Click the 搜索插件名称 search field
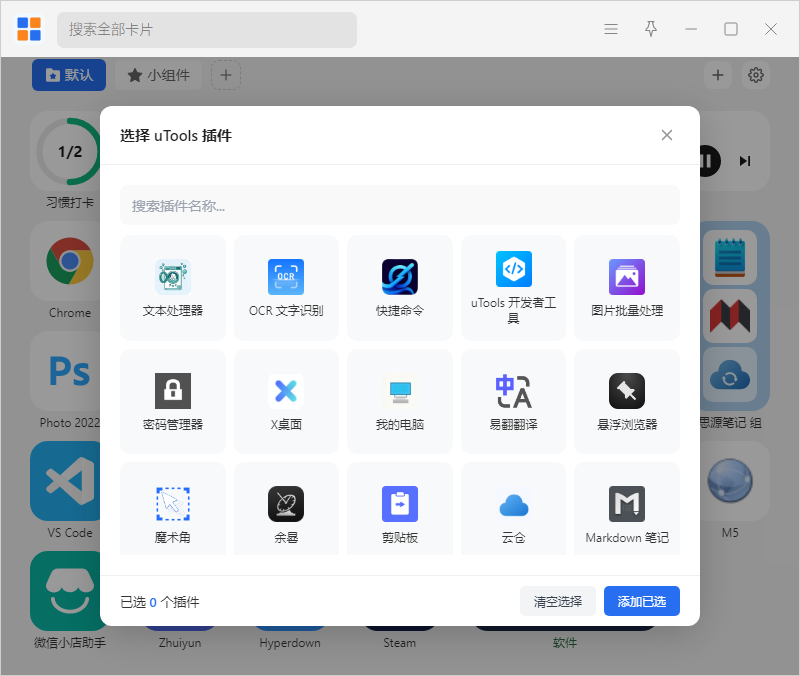 coord(399,206)
